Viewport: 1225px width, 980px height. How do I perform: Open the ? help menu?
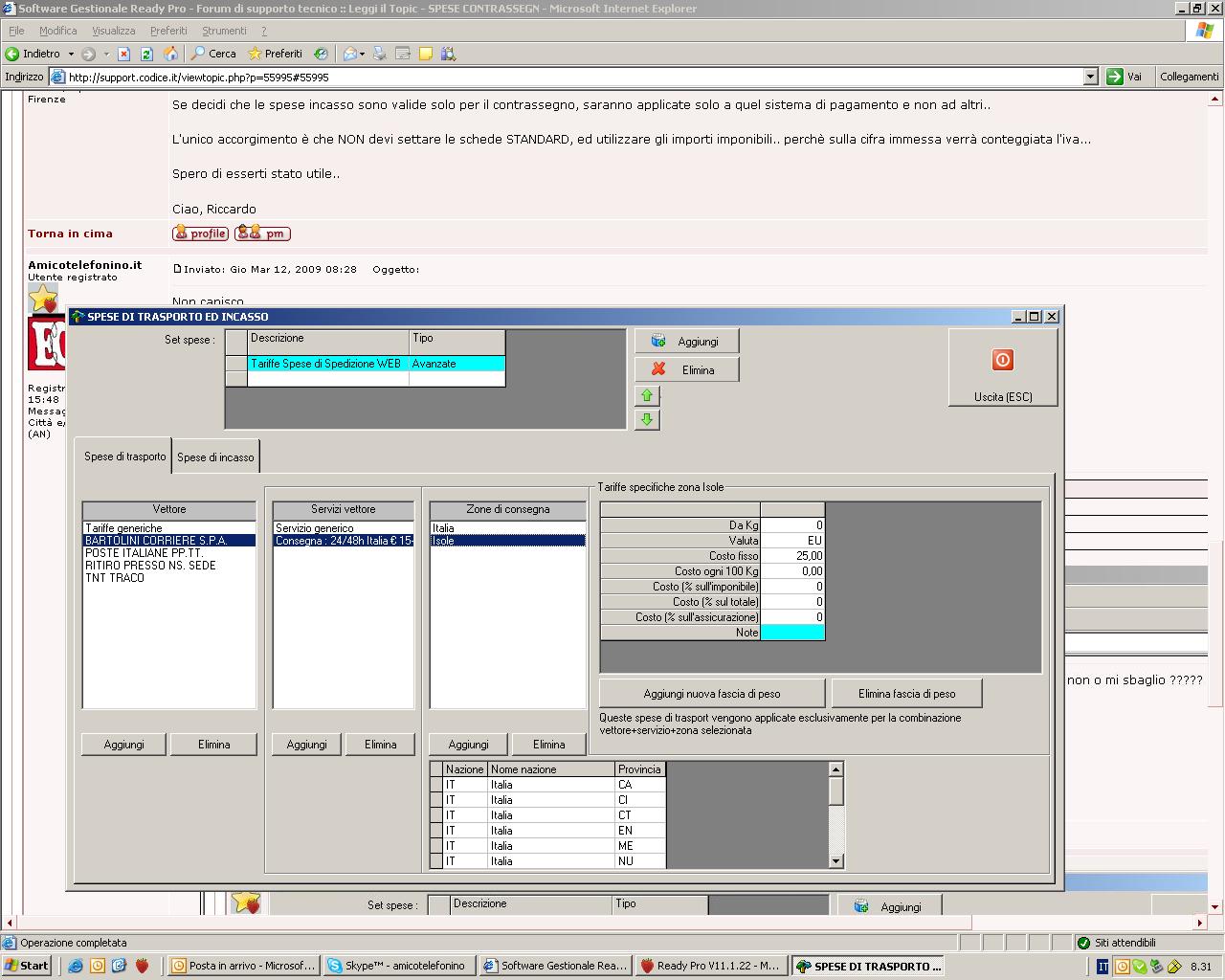264,31
